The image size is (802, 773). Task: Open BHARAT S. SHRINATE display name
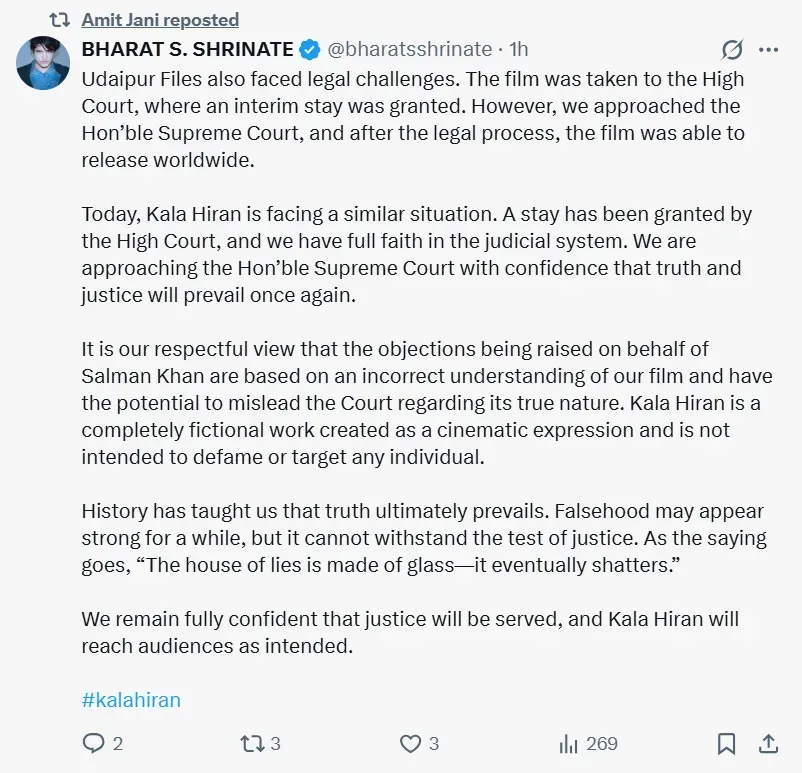coord(188,49)
